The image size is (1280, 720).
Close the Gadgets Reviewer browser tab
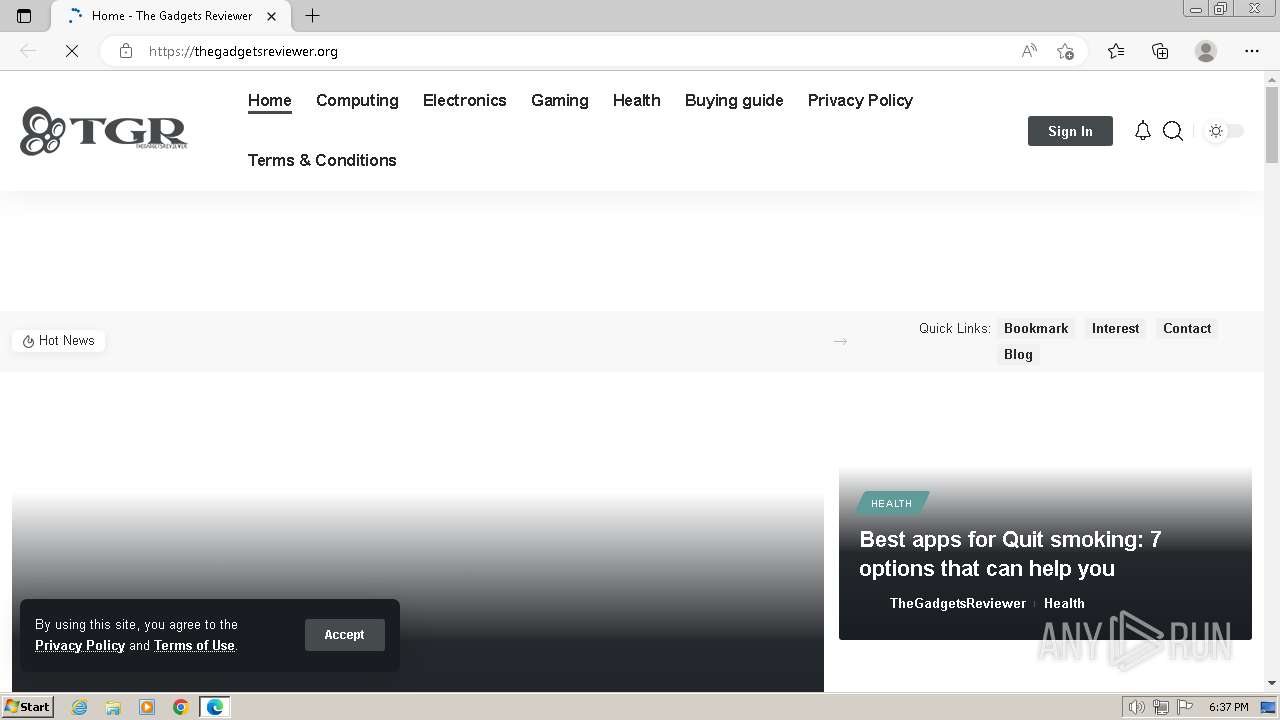point(271,16)
